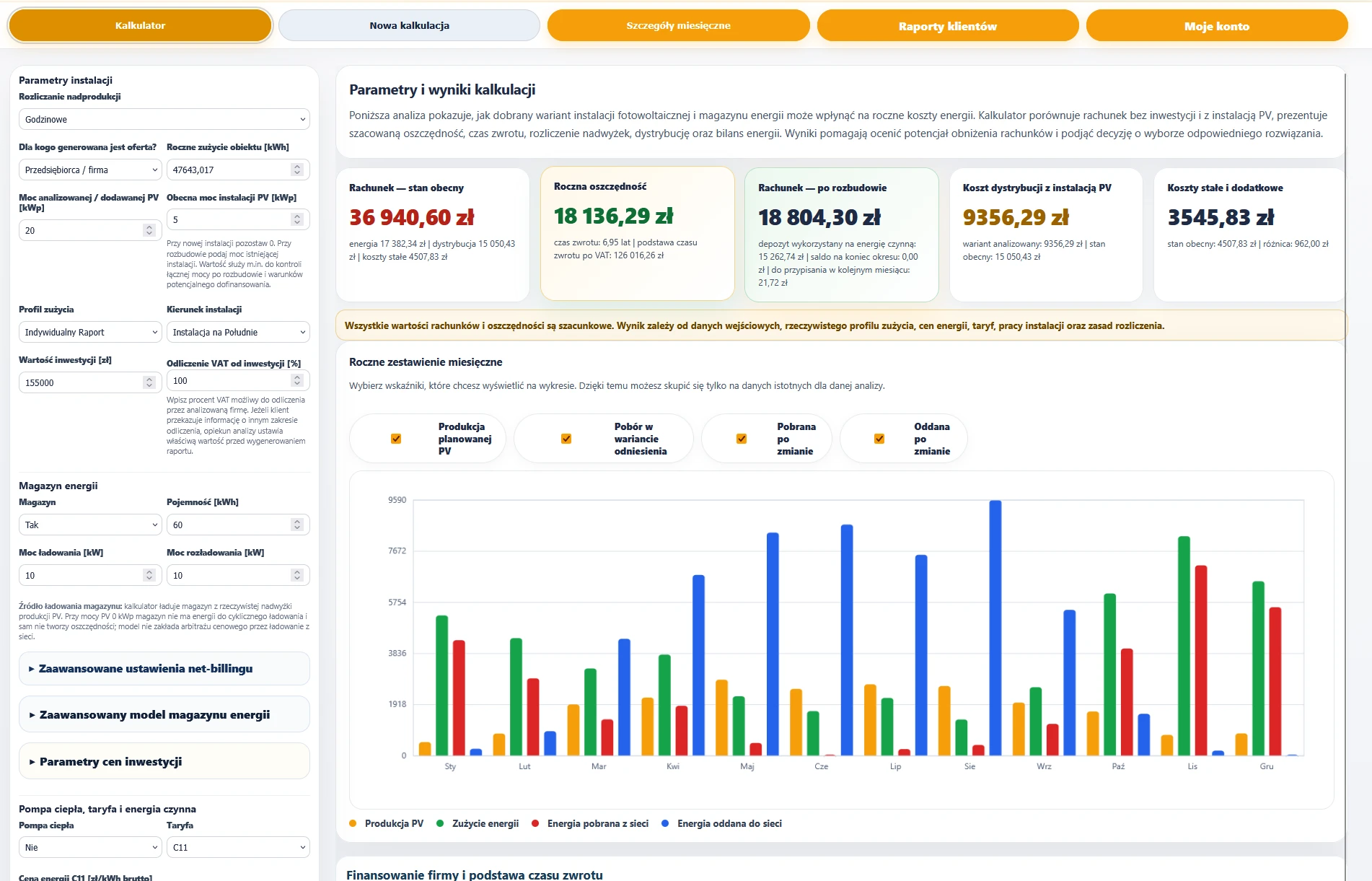Switch to Nowa kalkulacja tab
Screen dimensions: 1372x881
coord(409,25)
